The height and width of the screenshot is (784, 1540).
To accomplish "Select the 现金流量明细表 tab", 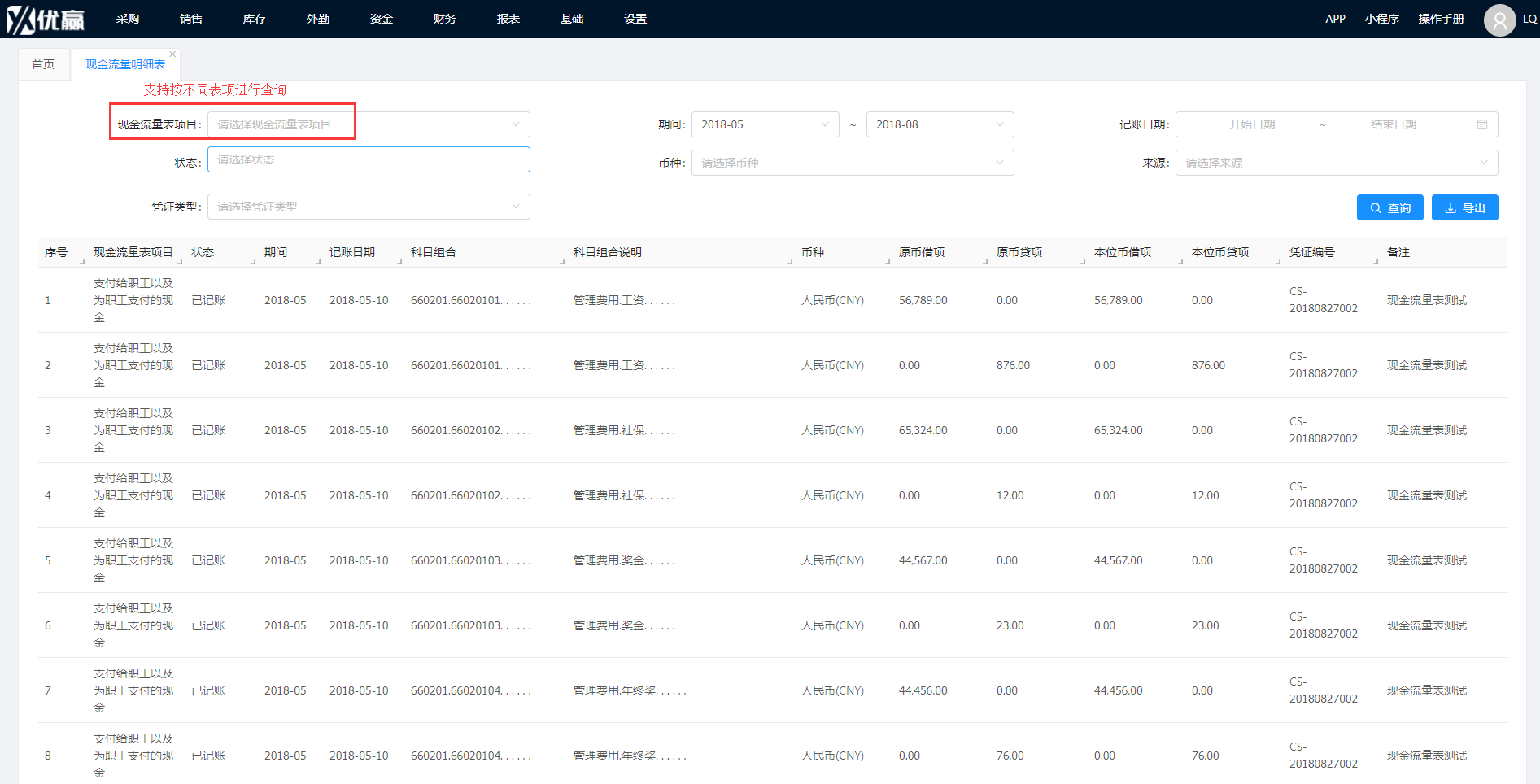I will 125,64.
